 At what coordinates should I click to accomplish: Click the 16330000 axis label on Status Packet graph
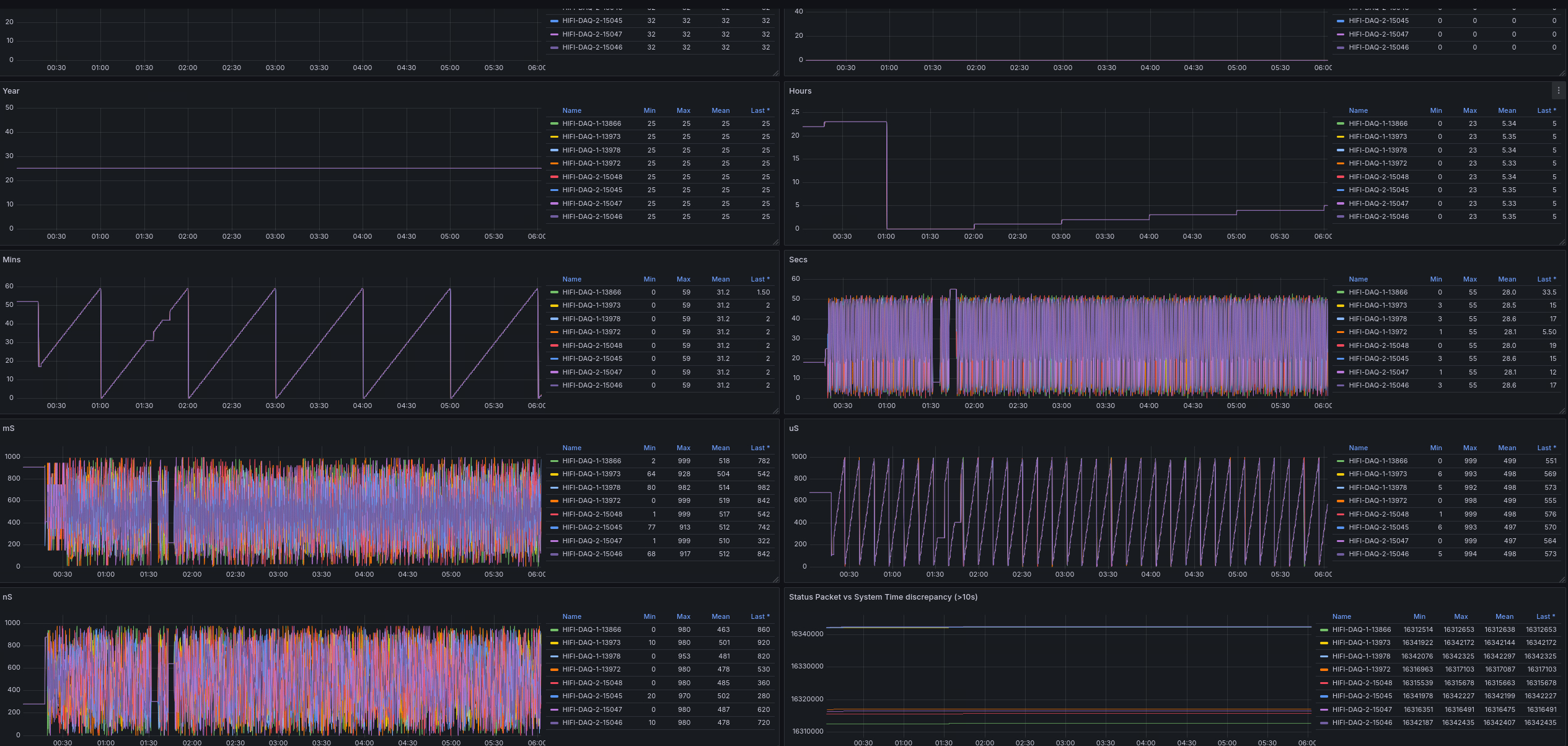click(807, 667)
